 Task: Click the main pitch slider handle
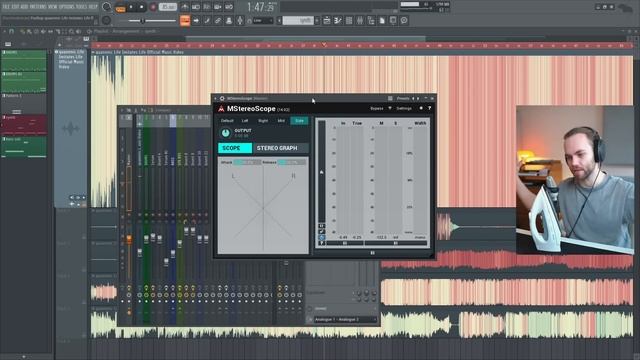(x=143, y=20)
